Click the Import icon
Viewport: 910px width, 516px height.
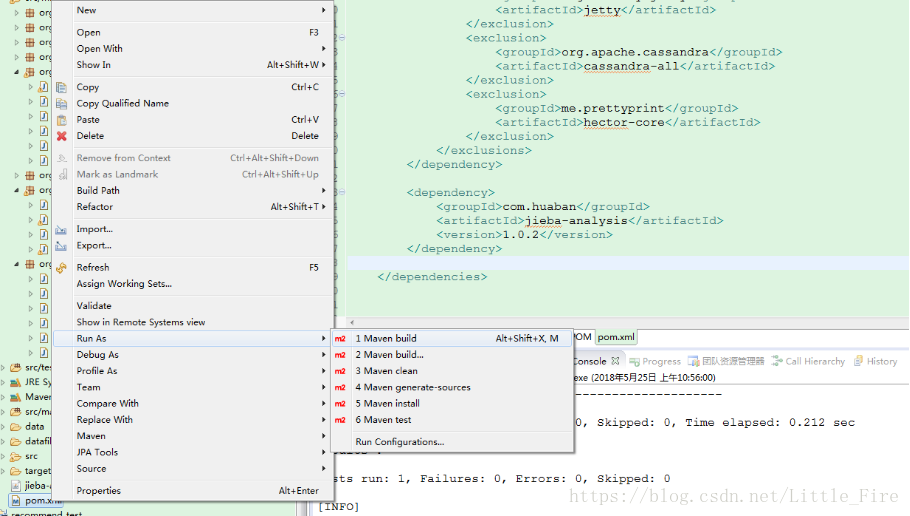pos(61,229)
